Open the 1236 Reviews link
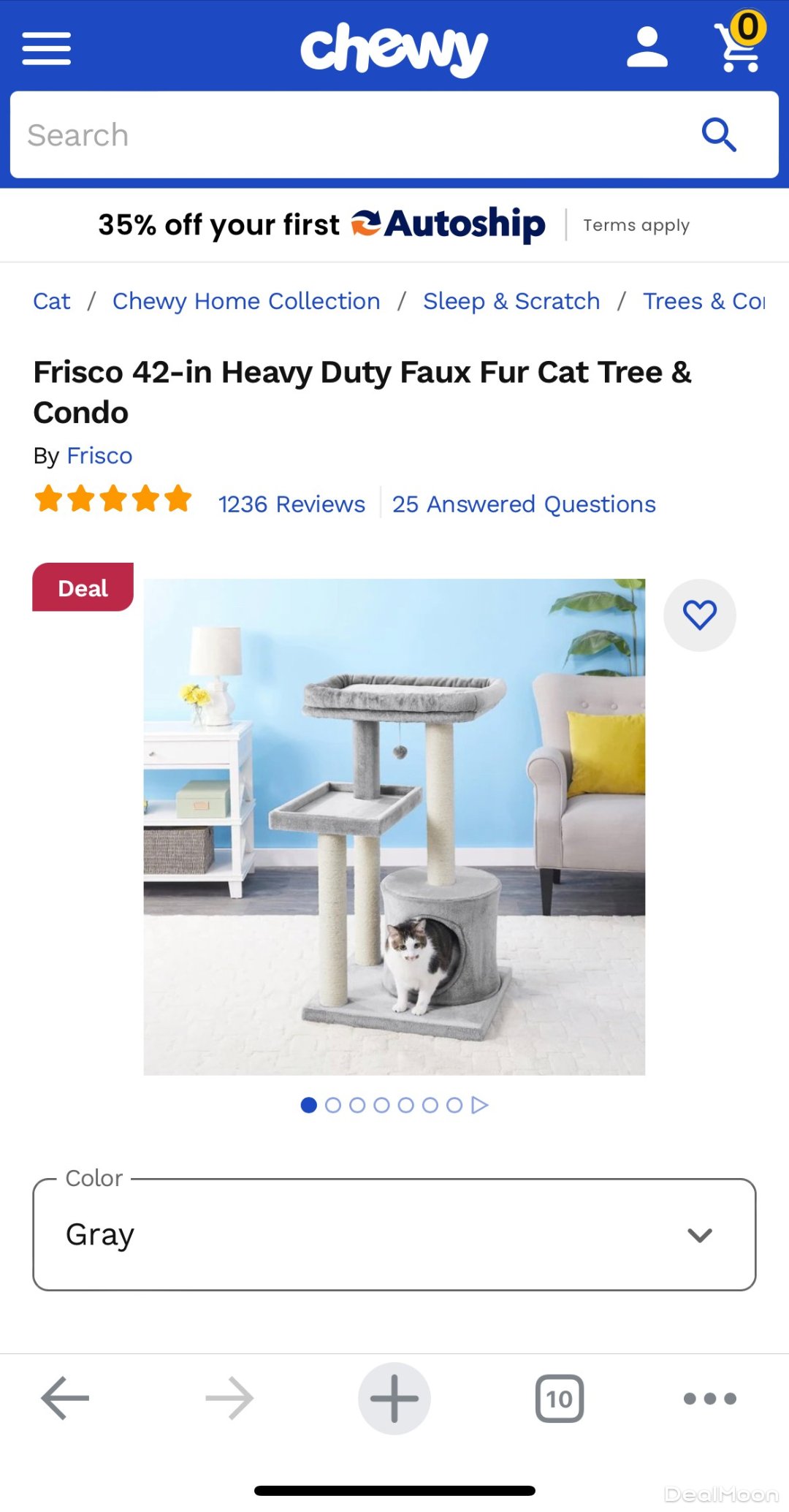Viewport: 789px width, 1512px height. click(291, 504)
